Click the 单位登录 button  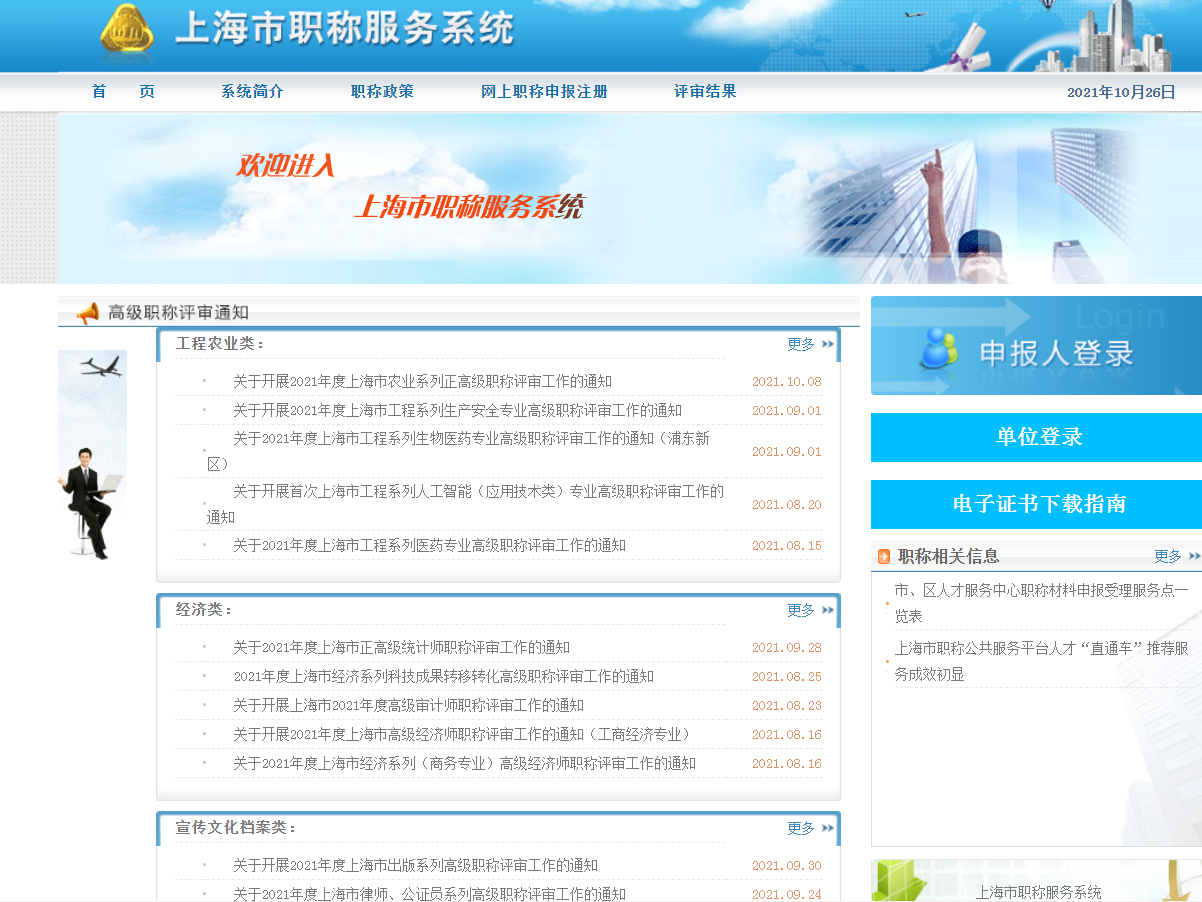coord(1036,437)
